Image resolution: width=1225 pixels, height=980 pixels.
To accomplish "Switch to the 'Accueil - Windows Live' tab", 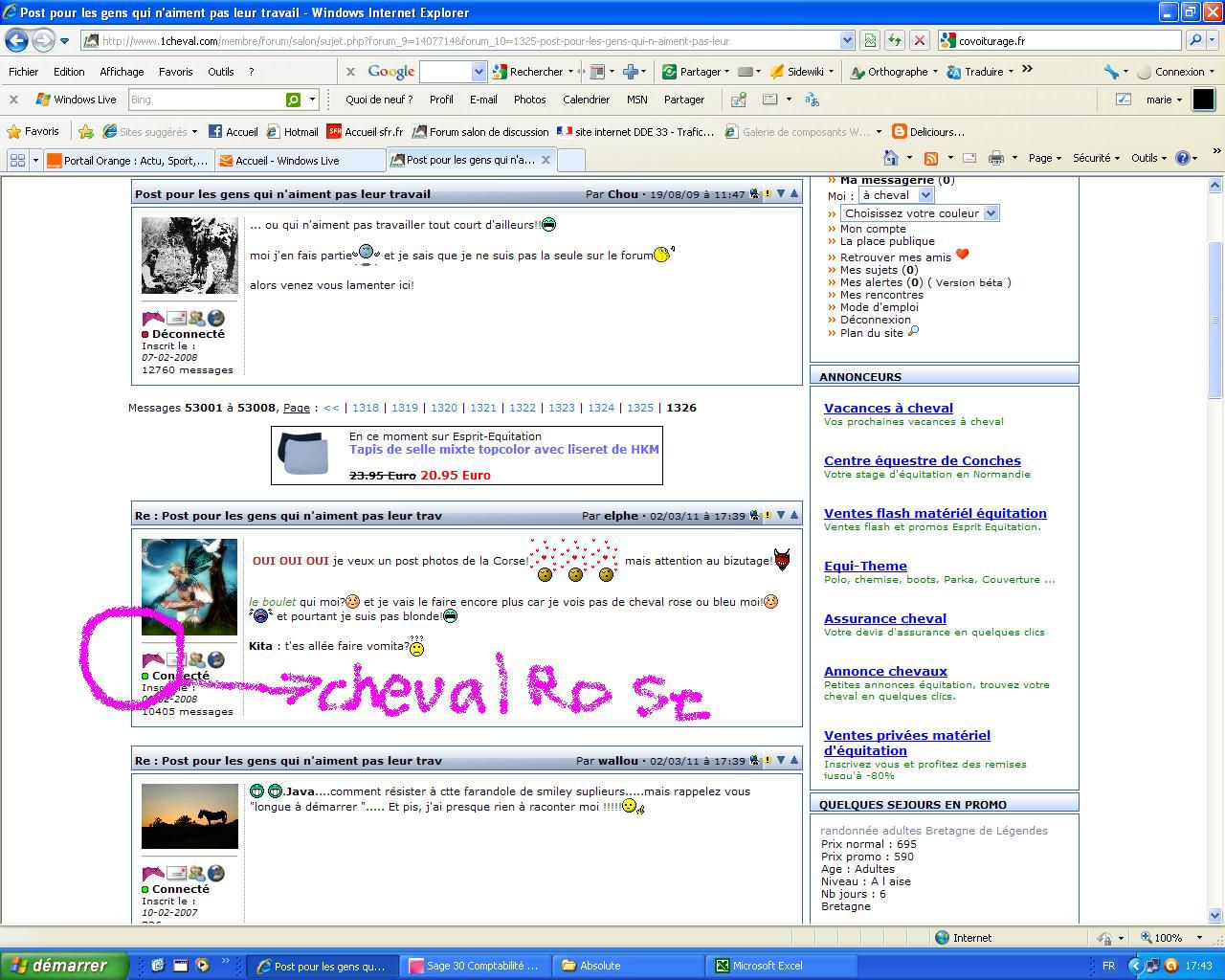I will [x=287, y=160].
